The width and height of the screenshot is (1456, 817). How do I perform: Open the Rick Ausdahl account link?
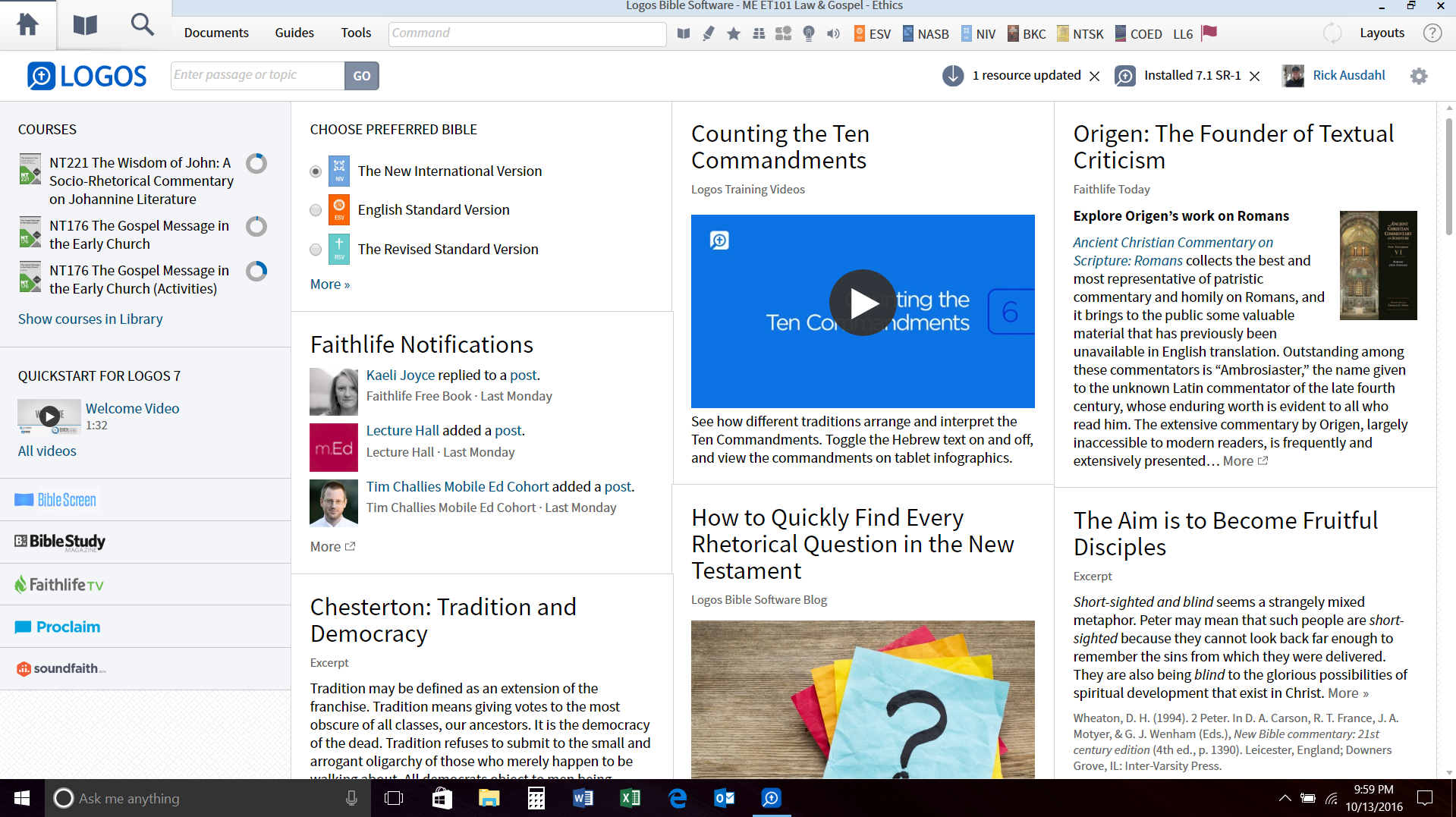(1349, 75)
